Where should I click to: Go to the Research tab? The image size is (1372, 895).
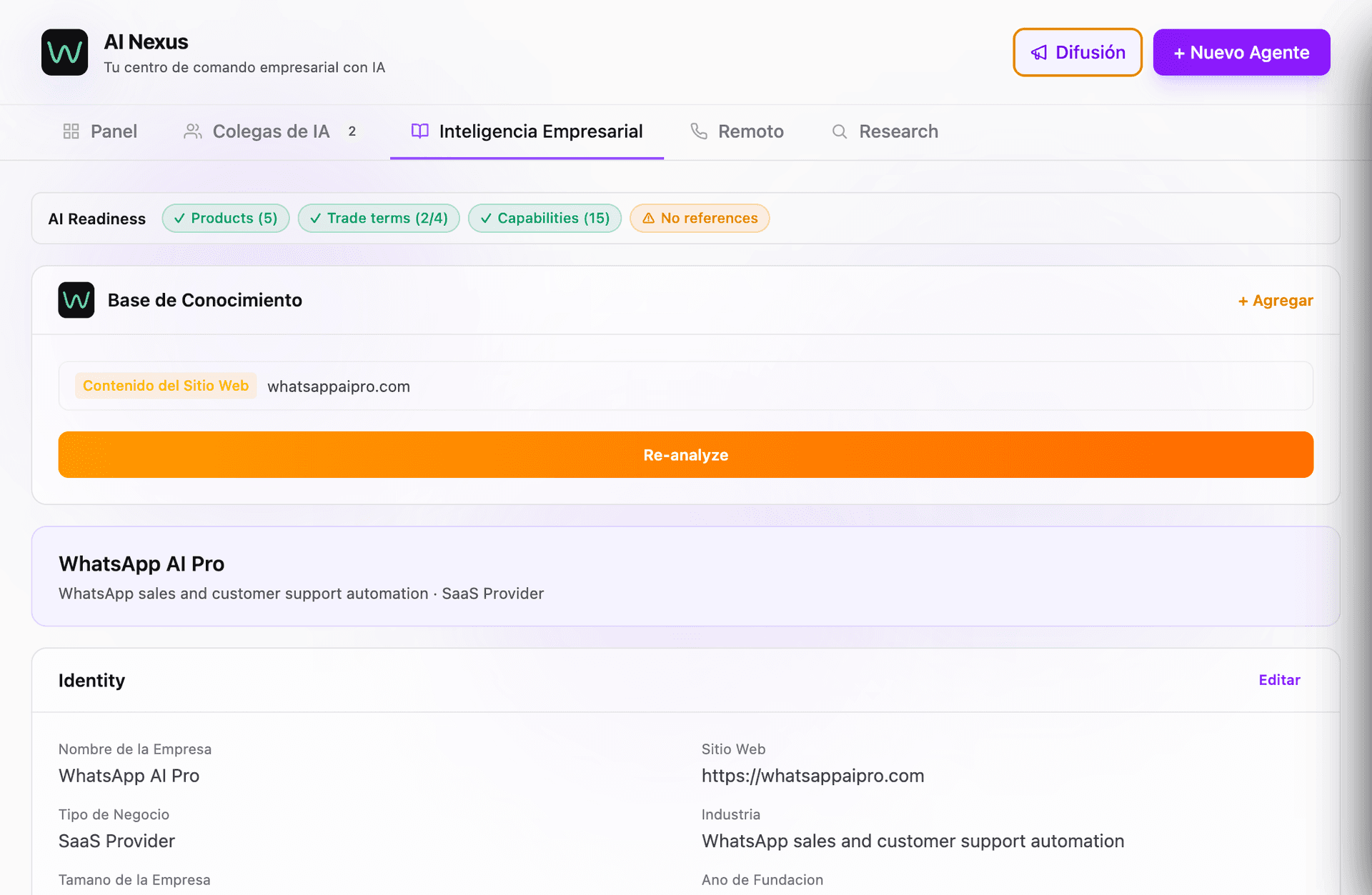885,131
